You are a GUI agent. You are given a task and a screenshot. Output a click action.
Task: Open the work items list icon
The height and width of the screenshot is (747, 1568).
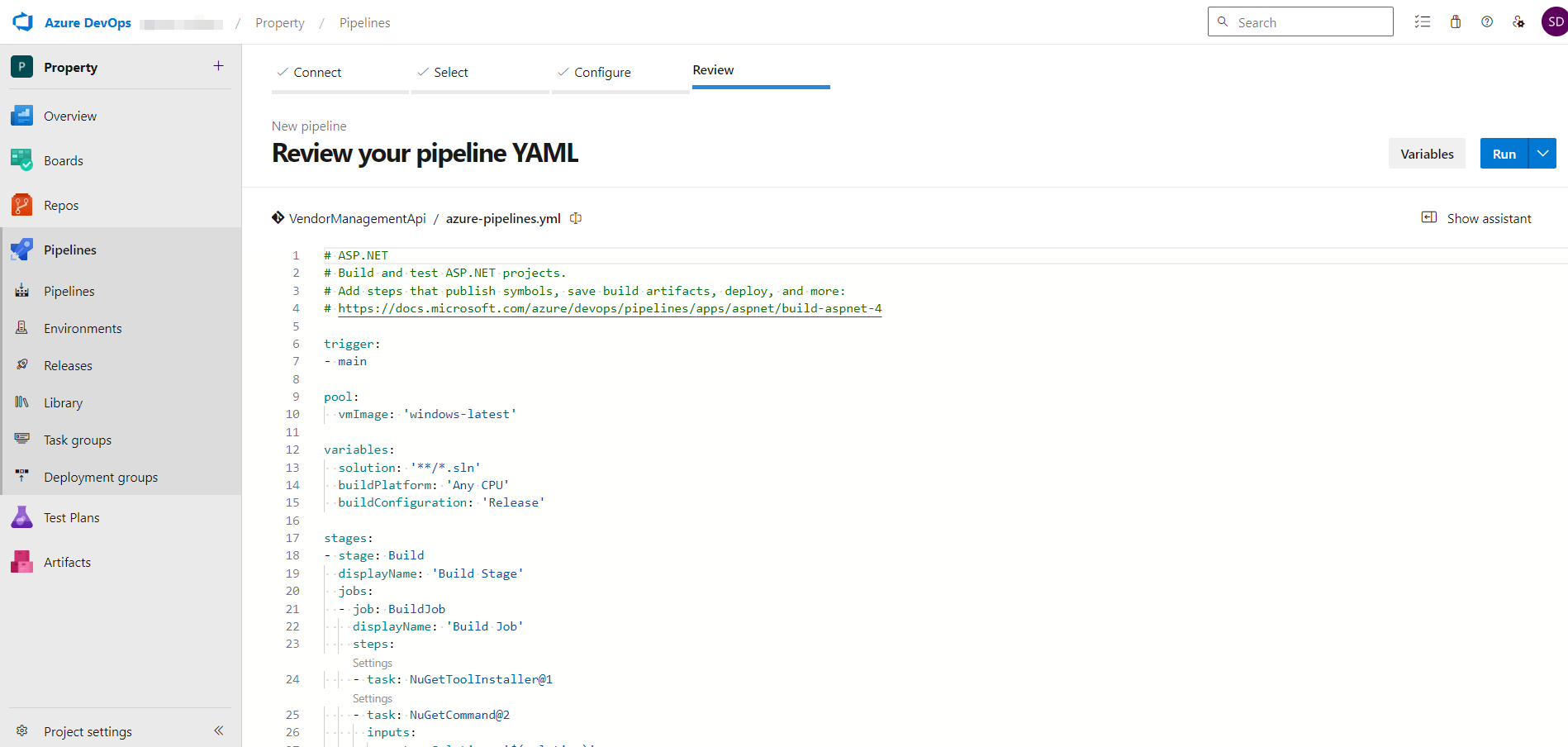1423,22
